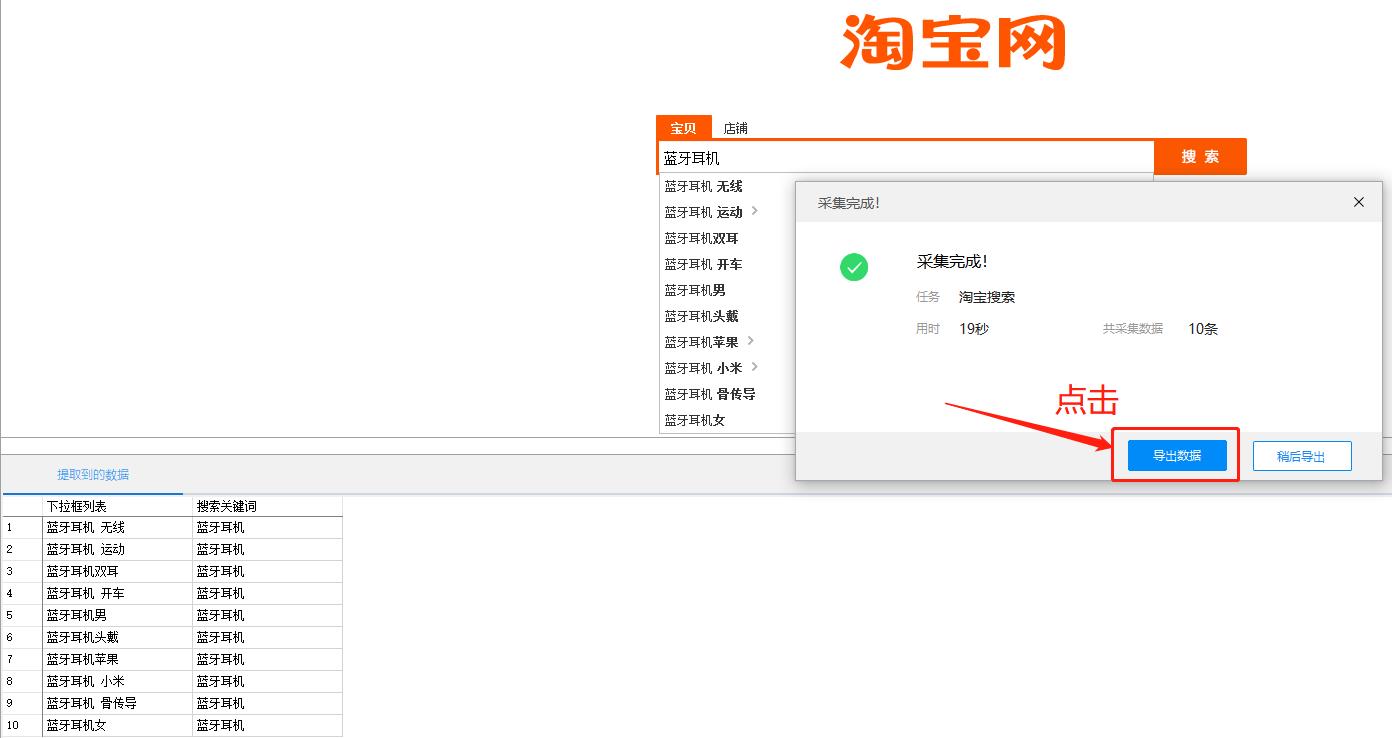This screenshot has width=1392, height=738.
Task: Expand the 蓝牙耳机苹果 suggestion arrow
Action: pyautogui.click(x=751, y=342)
